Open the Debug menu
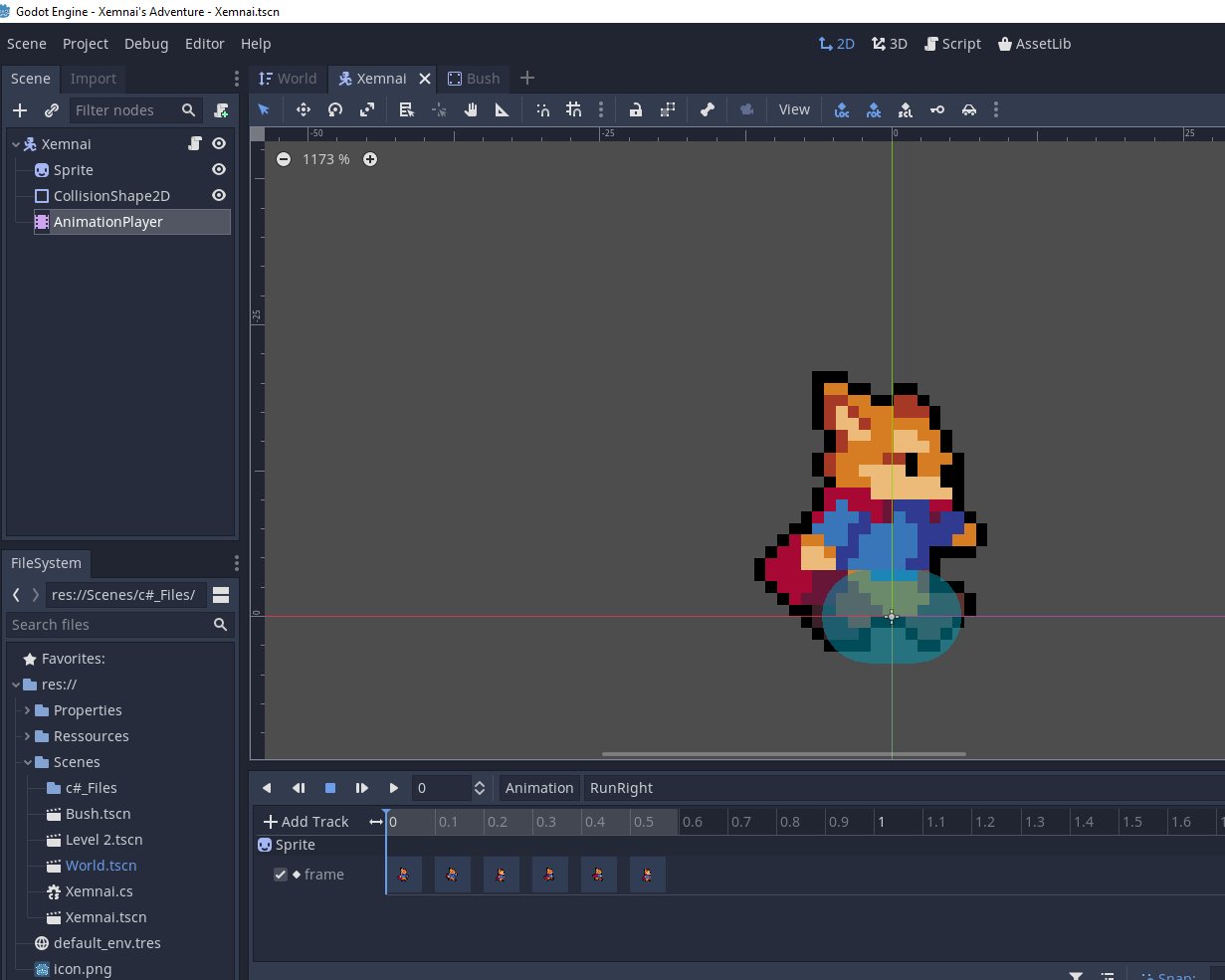This screenshot has height=980, width=1225. coord(146,44)
